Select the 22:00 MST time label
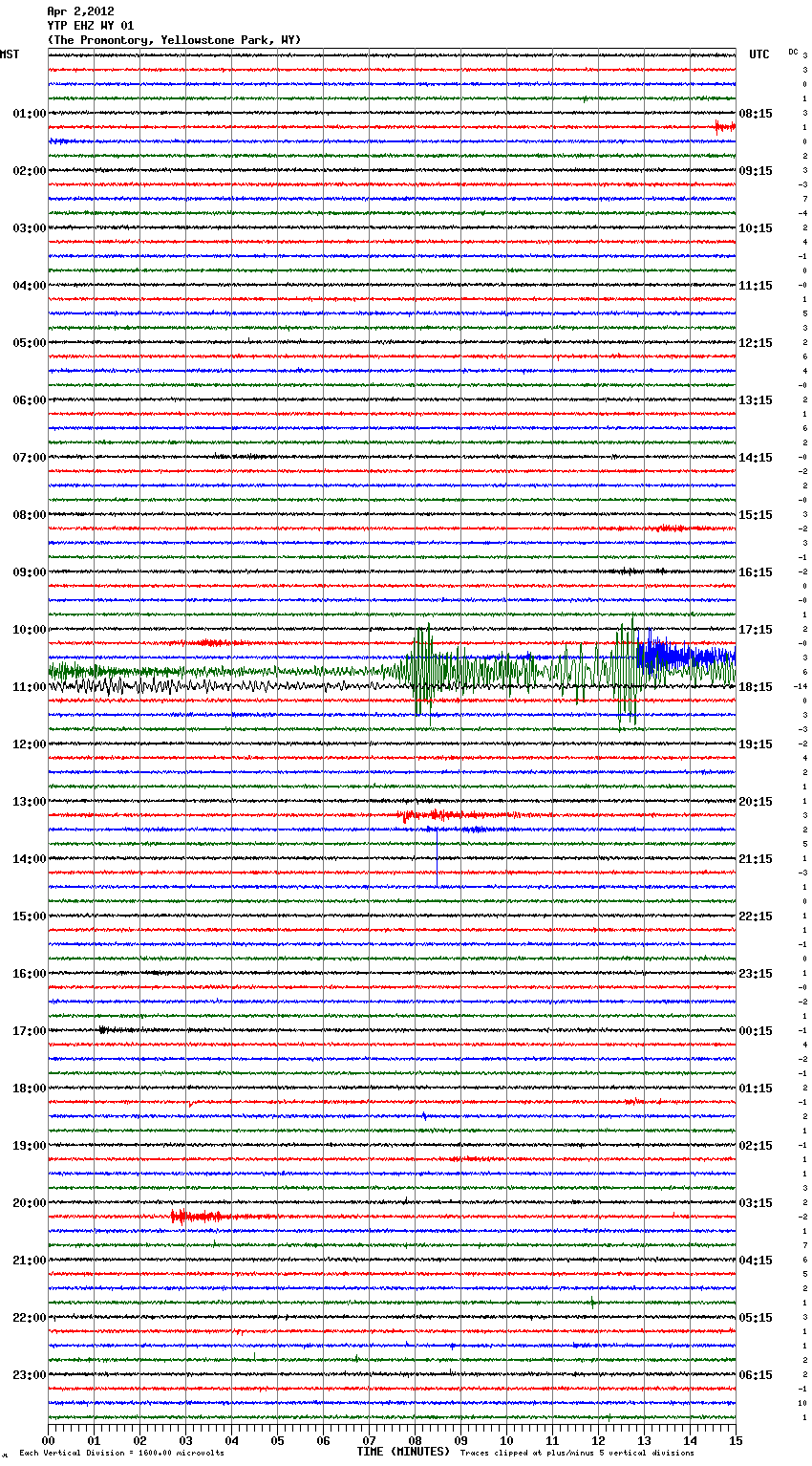812x1466 pixels. point(30,1318)
